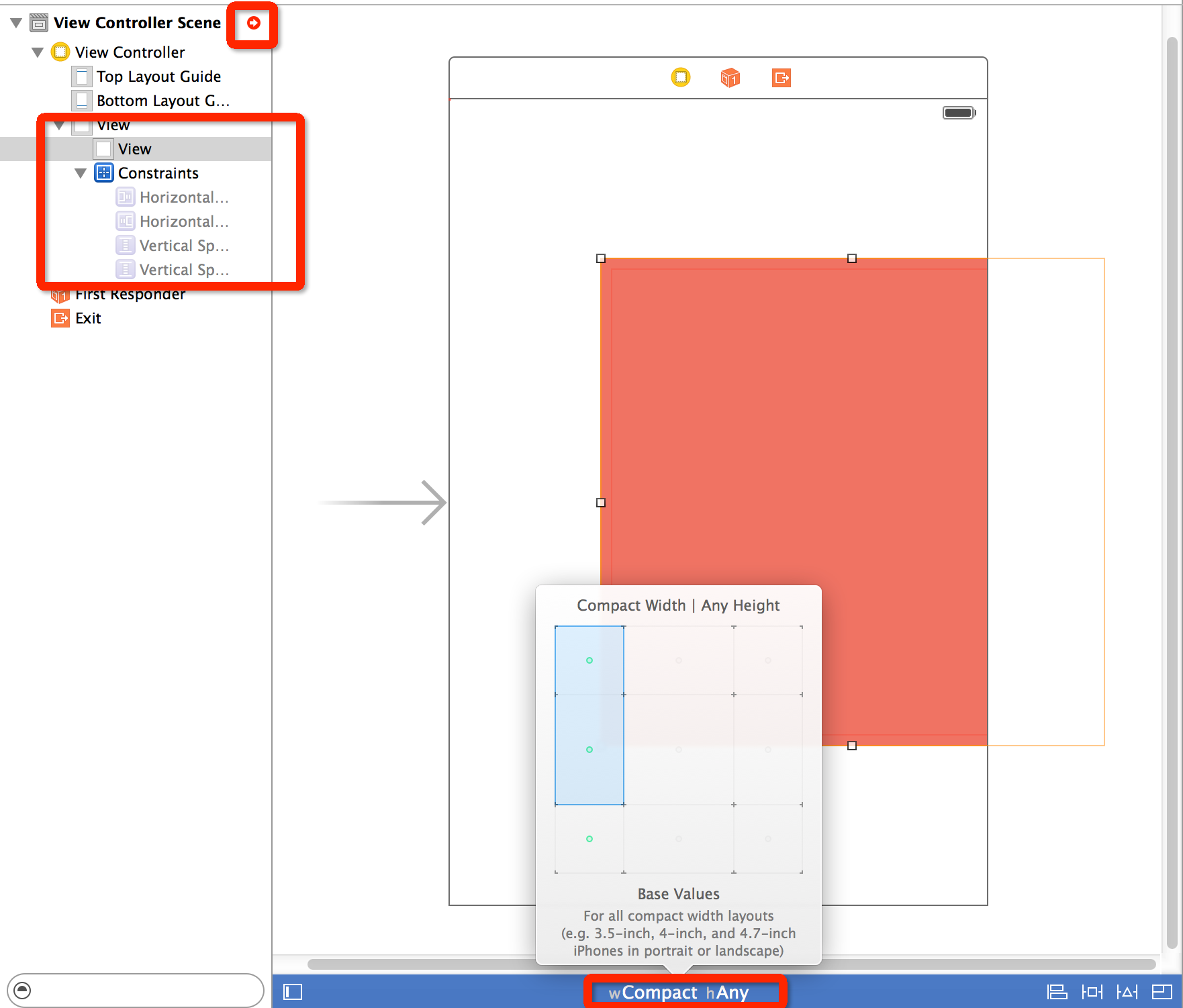Select the Exit segue icon above the canvas
1183x1008 pixels.
[x=781, y=78]
